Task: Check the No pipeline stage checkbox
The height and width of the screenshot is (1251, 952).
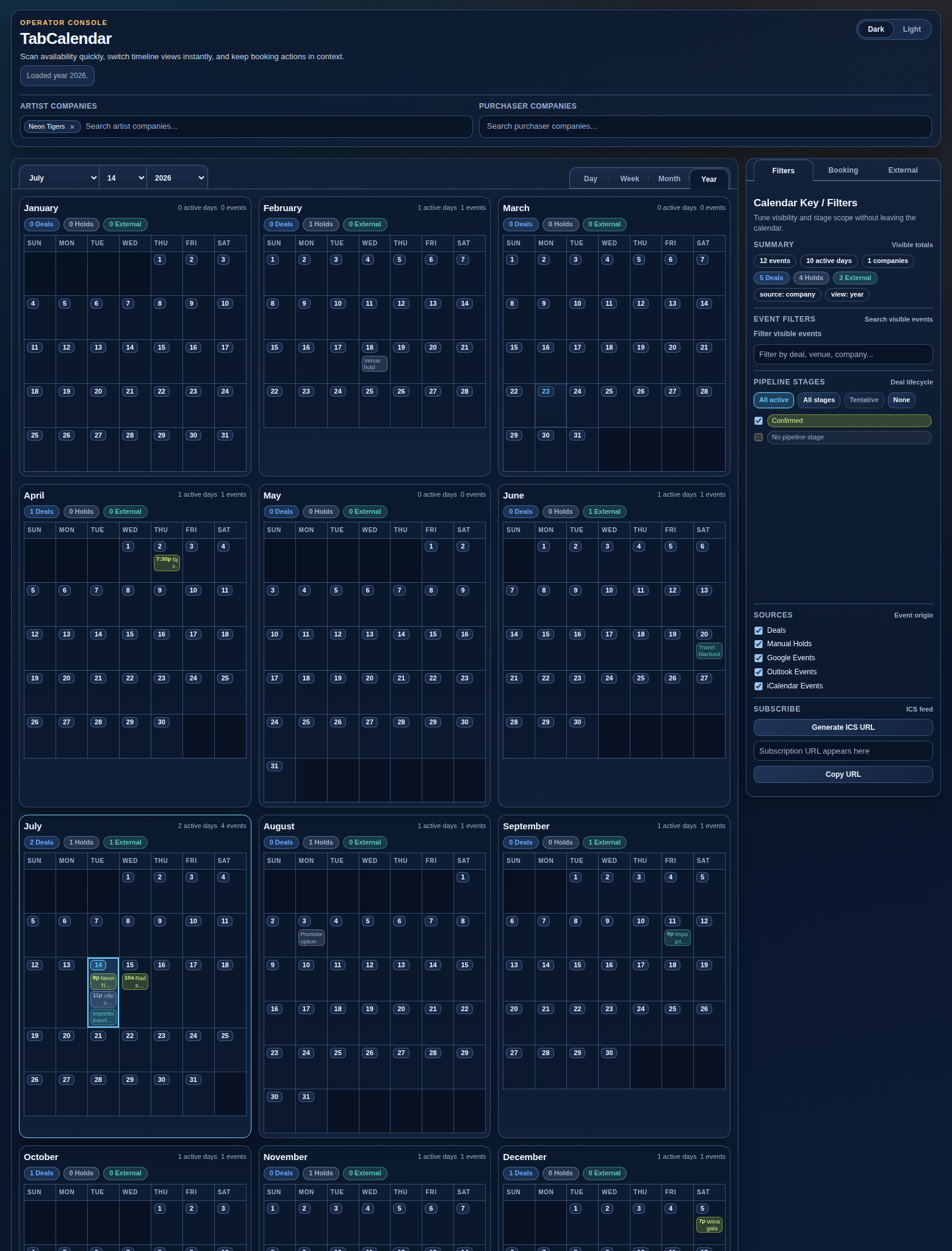Action: 759,437
